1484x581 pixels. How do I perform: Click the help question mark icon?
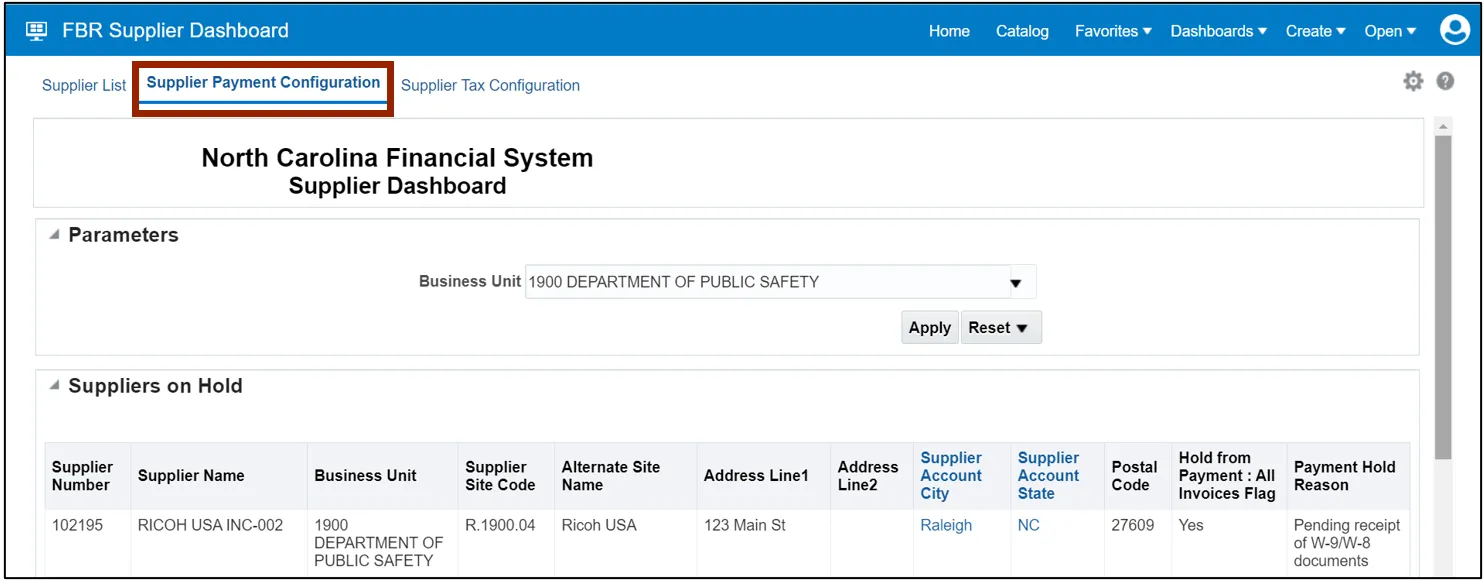(1445, 82)
